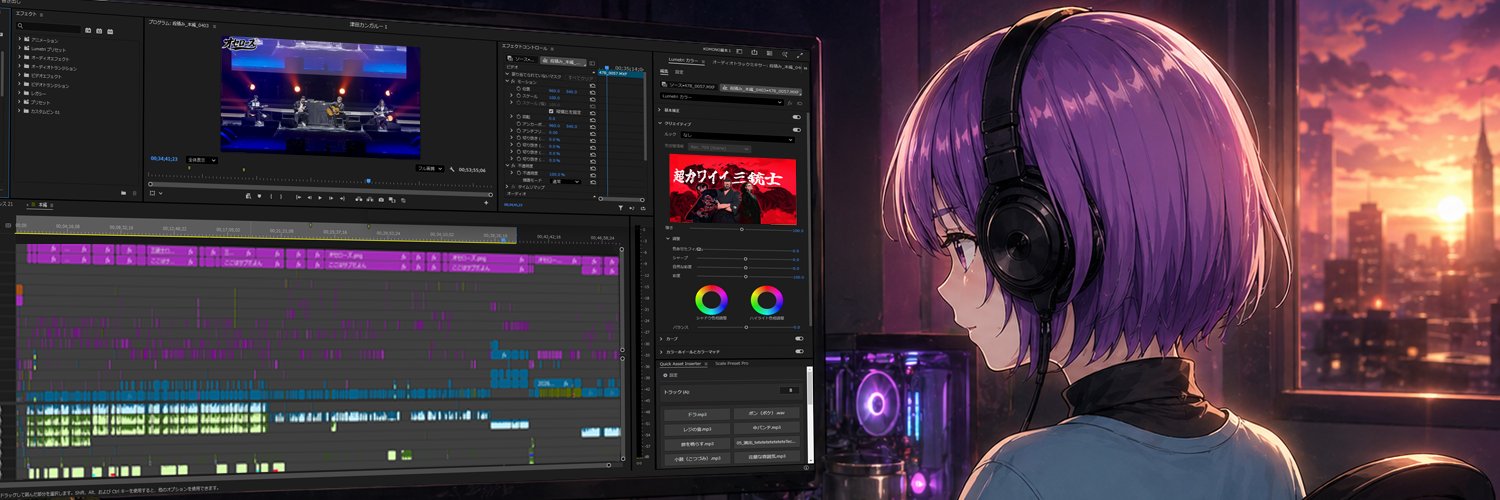Click the レジの音.mp3 asset button
Image resolution: width=1500 pixels, height=500 pixels.
coord(699,429)
